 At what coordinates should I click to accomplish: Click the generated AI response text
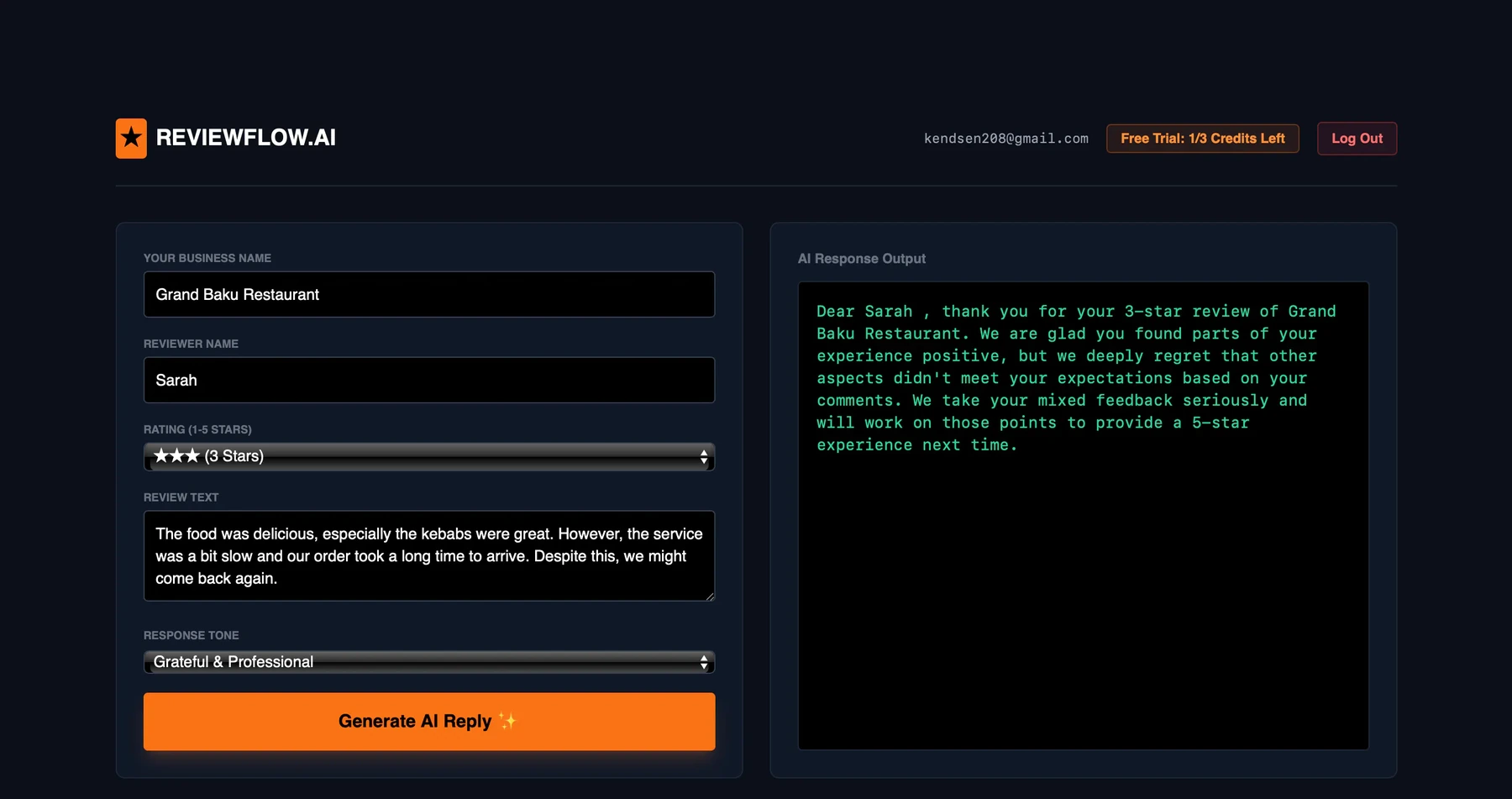(x=1076, y=378)
